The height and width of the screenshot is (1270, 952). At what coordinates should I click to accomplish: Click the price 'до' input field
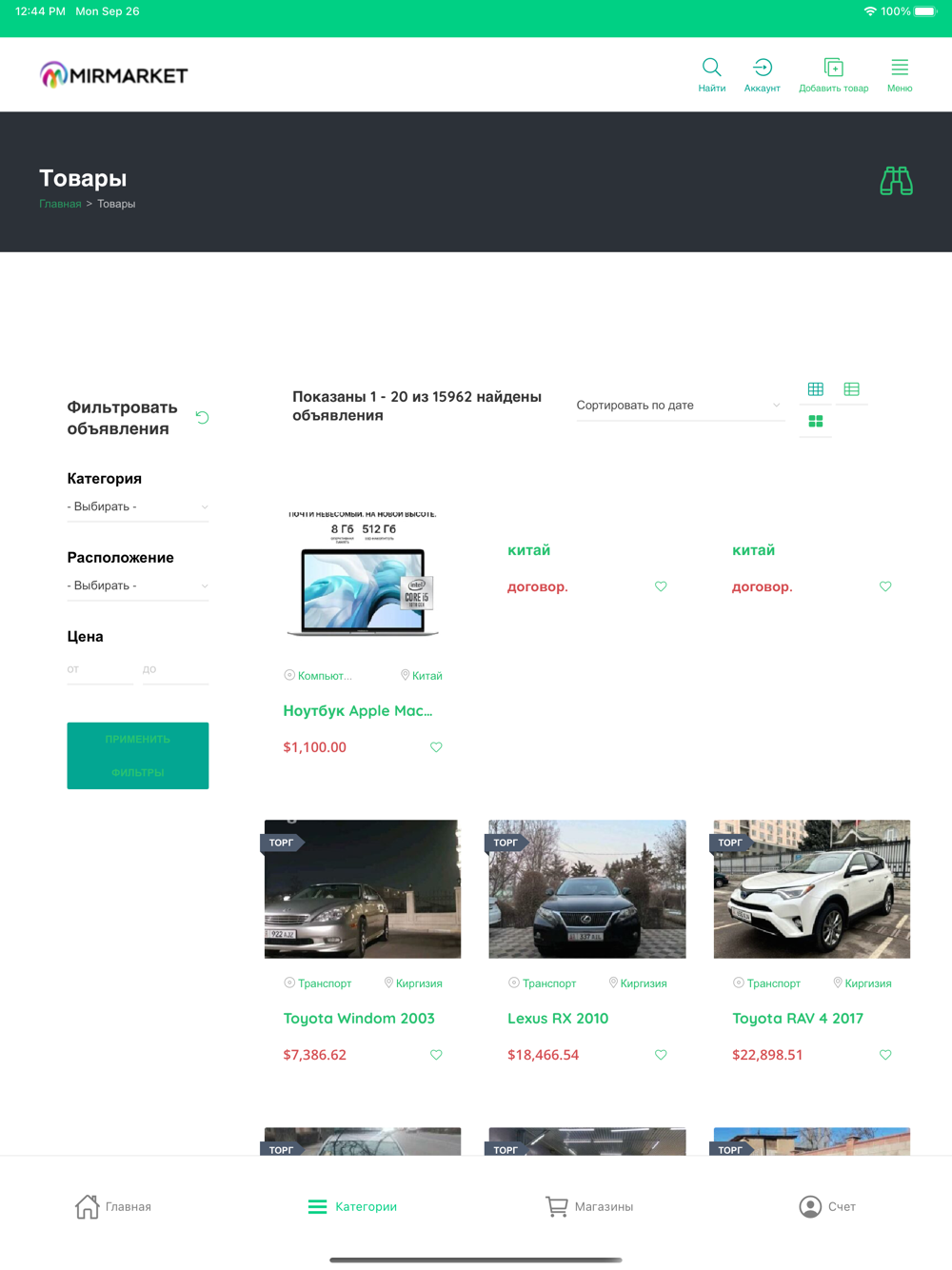coord(175,669)
